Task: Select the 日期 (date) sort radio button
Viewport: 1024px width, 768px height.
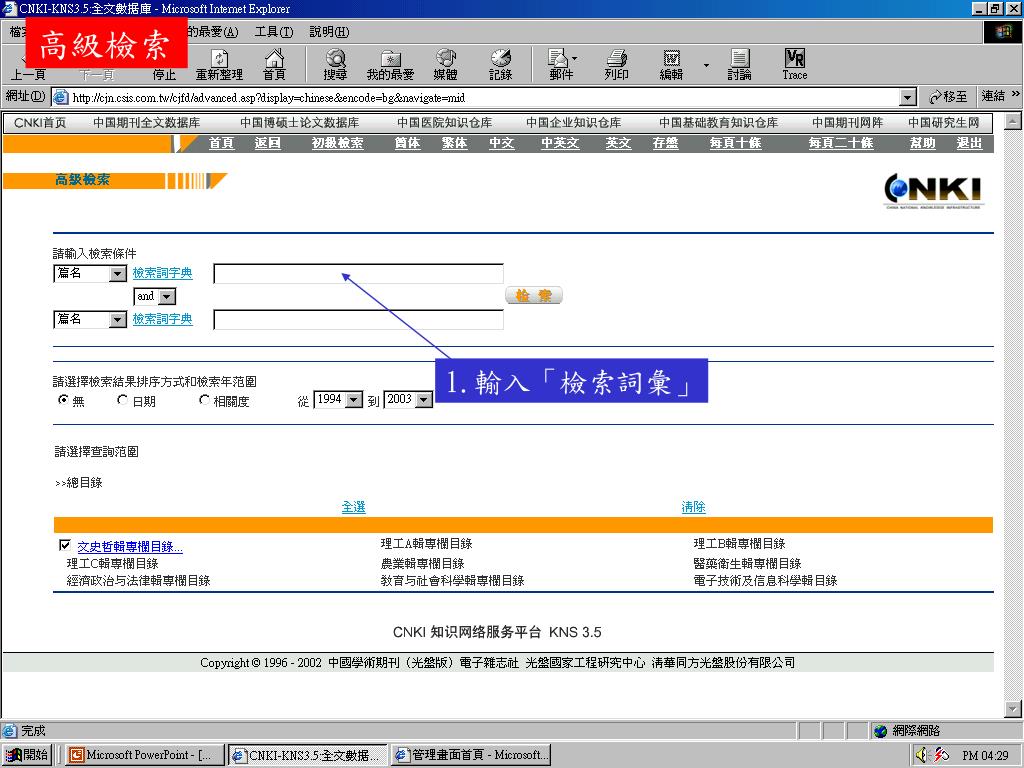Action: click(x=122, y=400)
